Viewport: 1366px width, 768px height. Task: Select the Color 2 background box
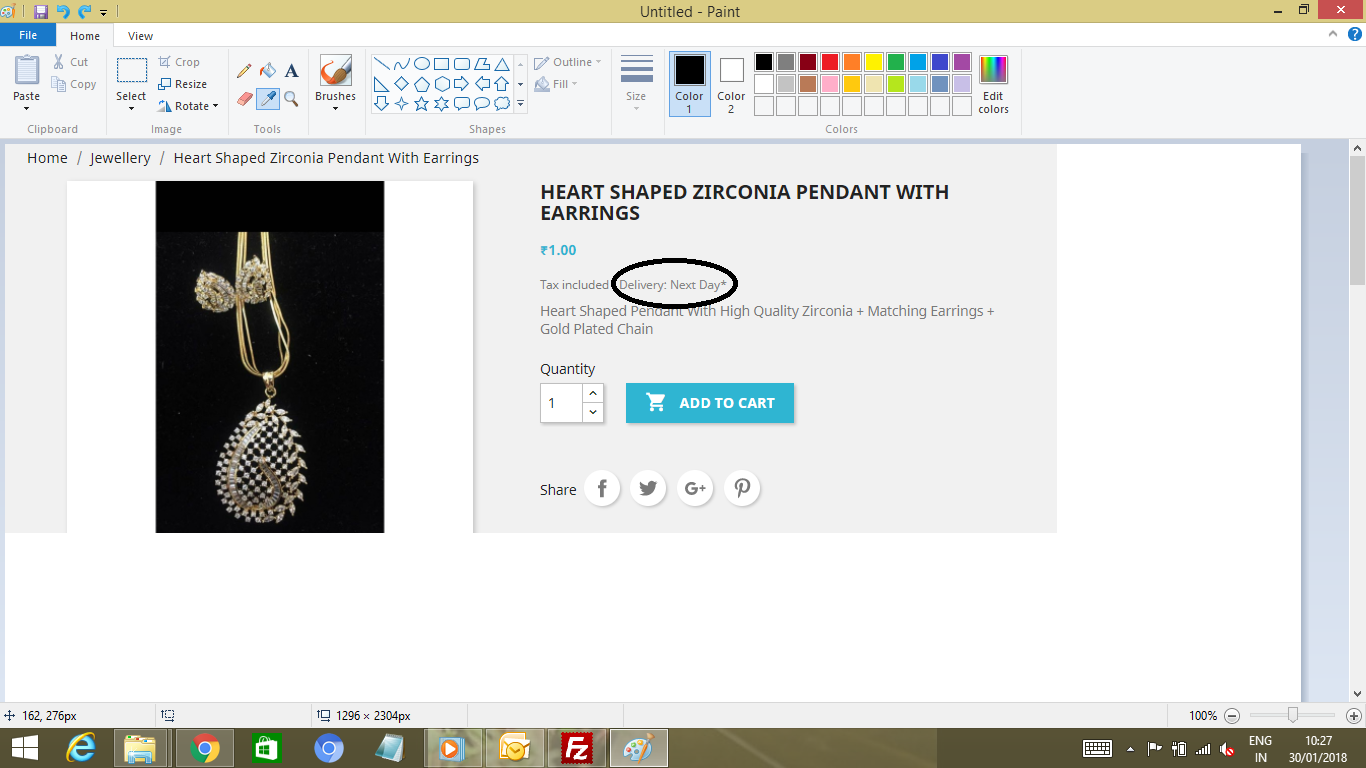(731, 84)
